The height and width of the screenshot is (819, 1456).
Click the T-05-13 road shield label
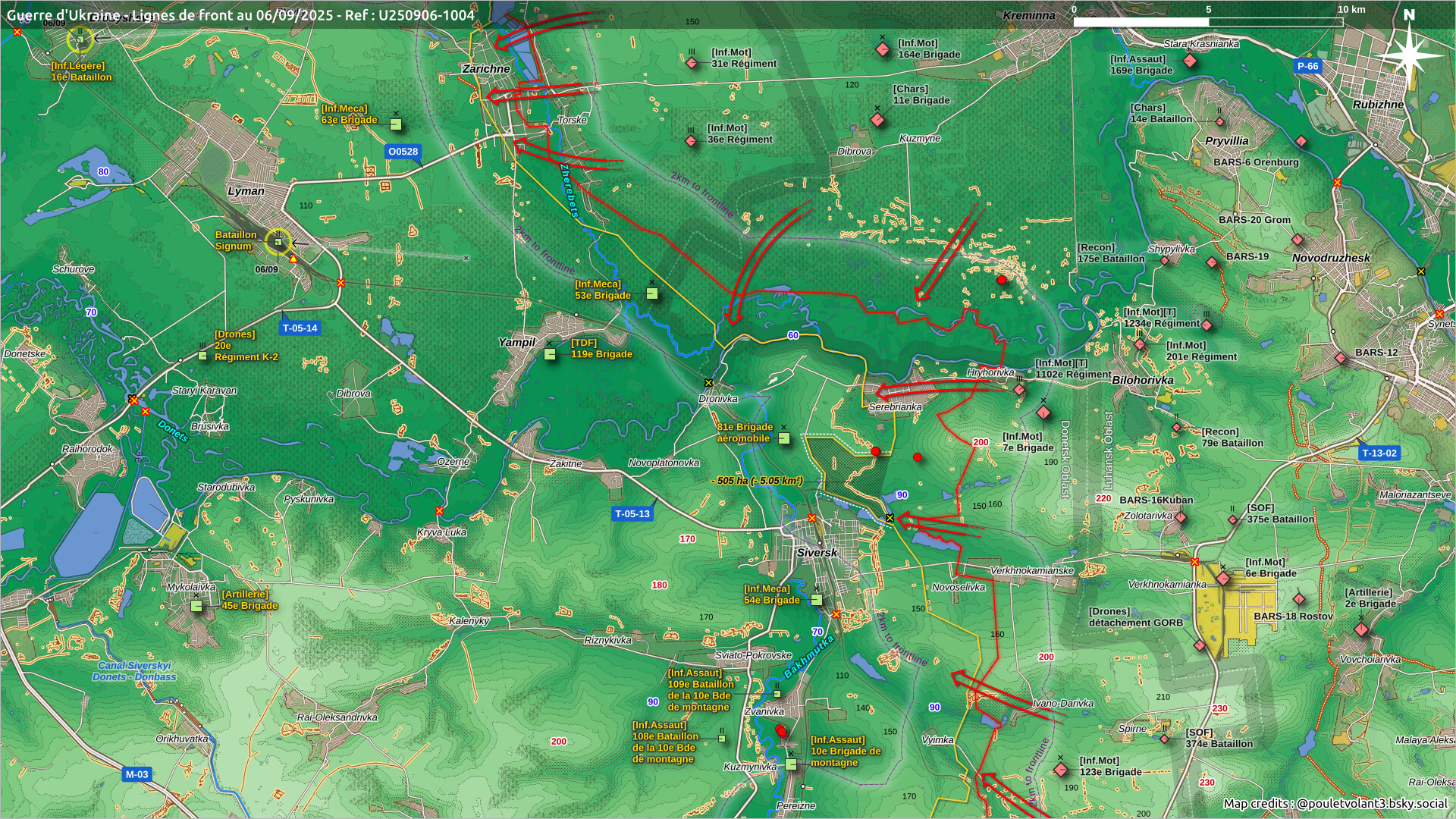pos(632,513)
